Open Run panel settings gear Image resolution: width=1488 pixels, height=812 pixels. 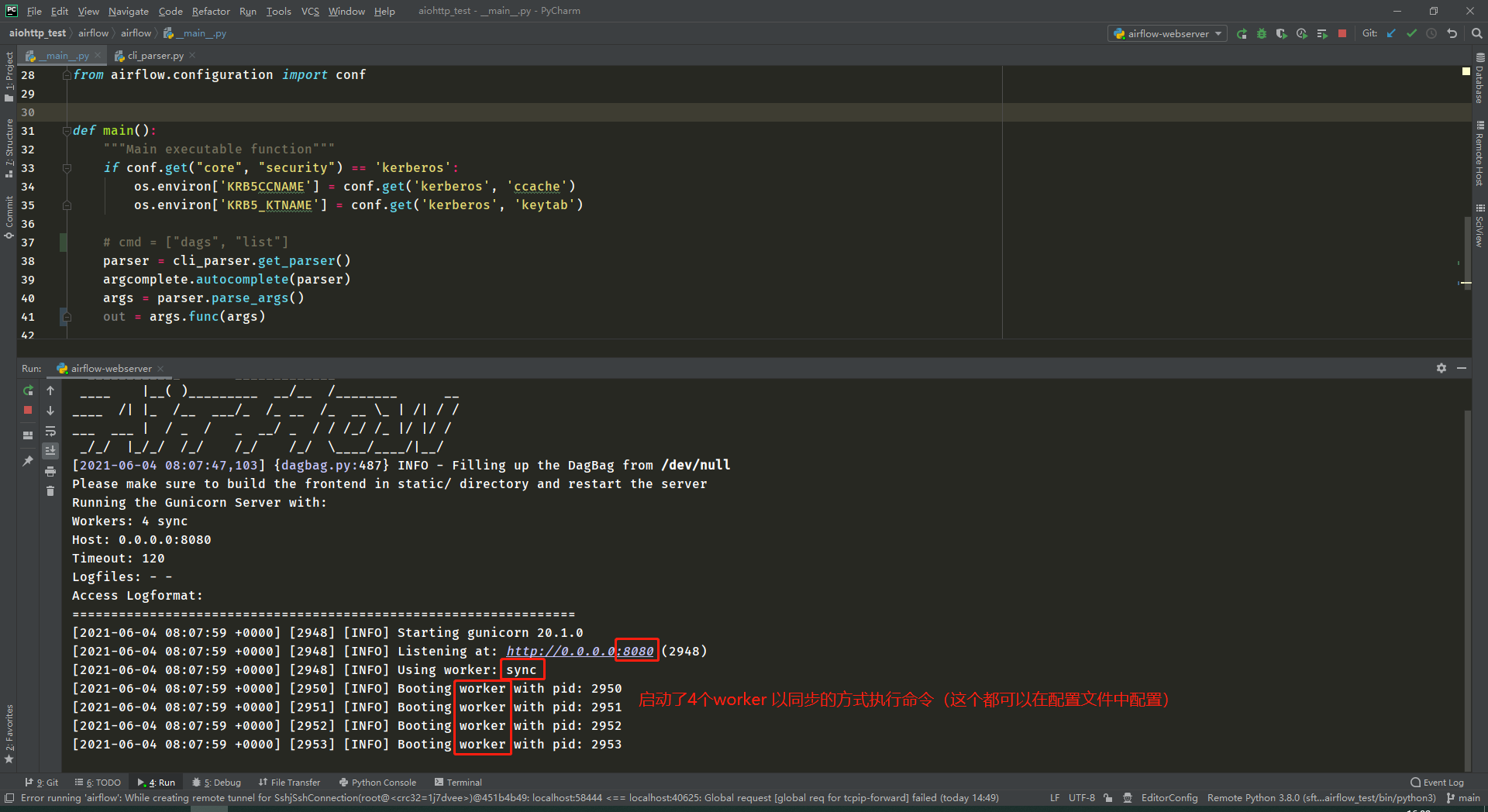tap(1441, 368)
